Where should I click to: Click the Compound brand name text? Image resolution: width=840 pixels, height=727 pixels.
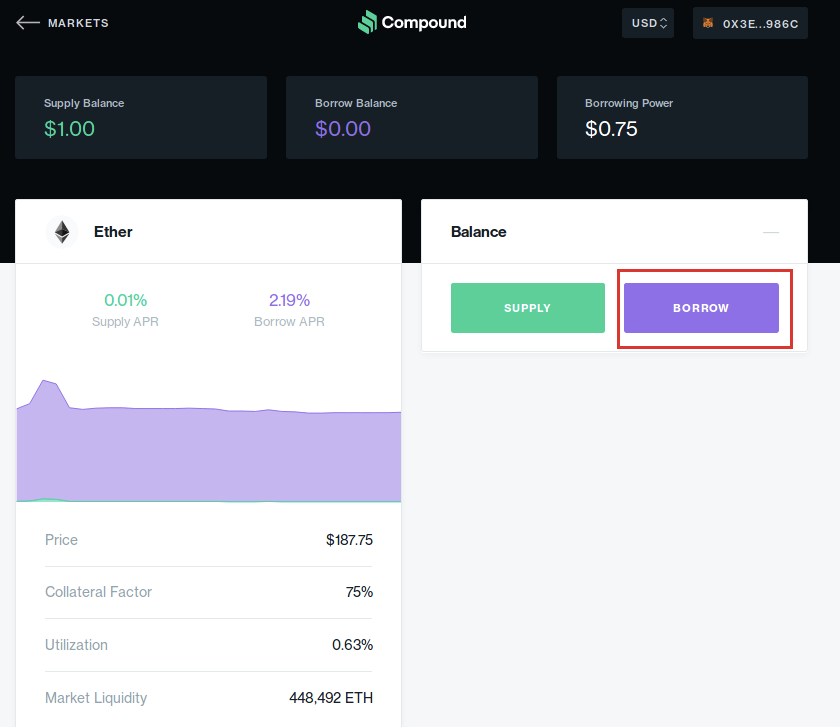coord(424,23)
